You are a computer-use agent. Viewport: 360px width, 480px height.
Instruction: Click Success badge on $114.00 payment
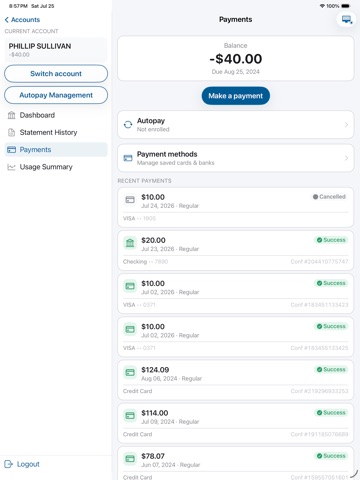pyautogui.click(x=331, y=413)
